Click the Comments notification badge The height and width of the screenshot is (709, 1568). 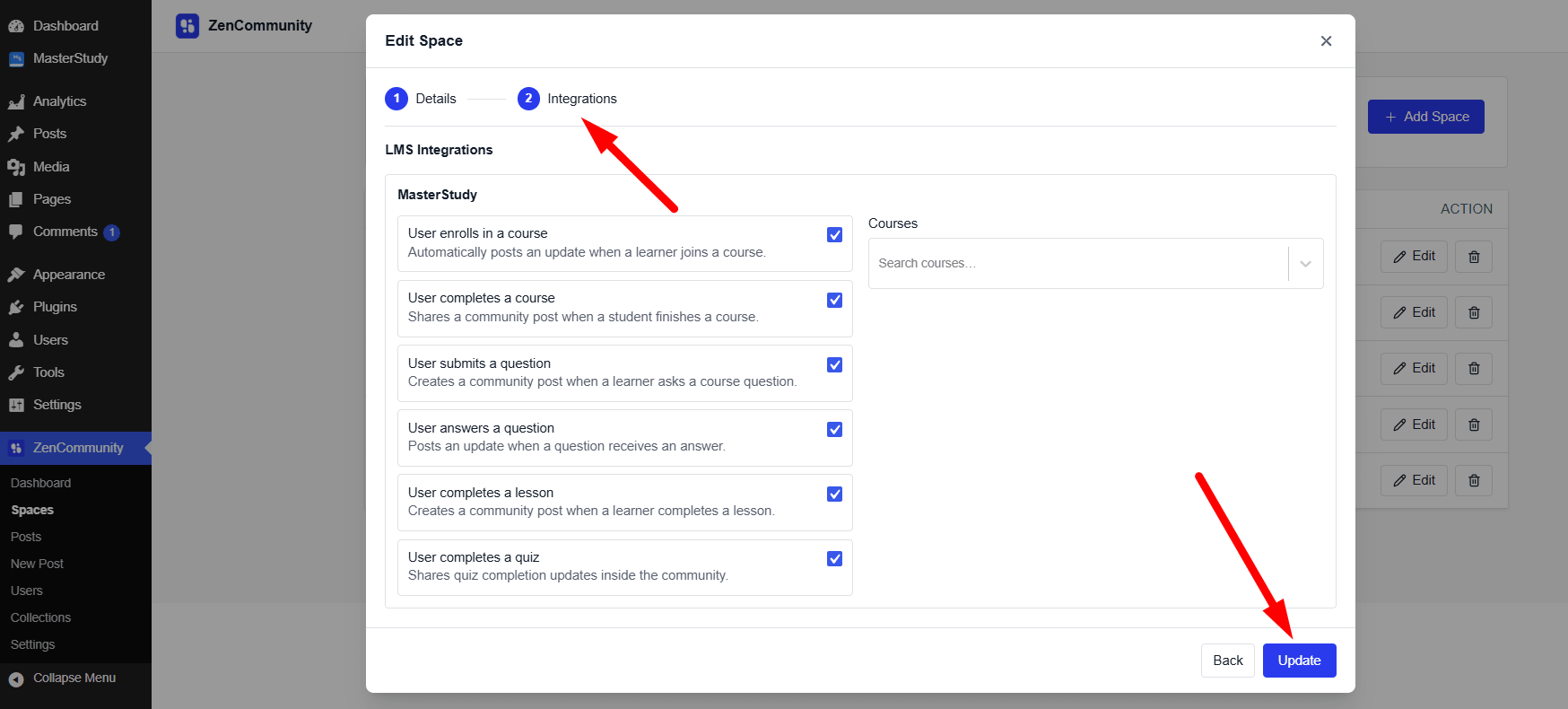pos(111,232)
